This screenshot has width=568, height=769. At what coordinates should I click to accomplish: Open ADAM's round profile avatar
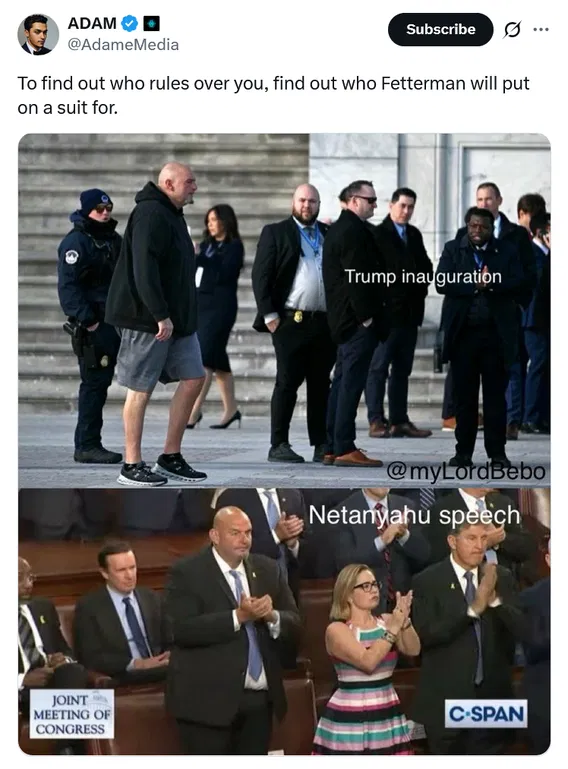pyautogui.click(x=38, y=34)
